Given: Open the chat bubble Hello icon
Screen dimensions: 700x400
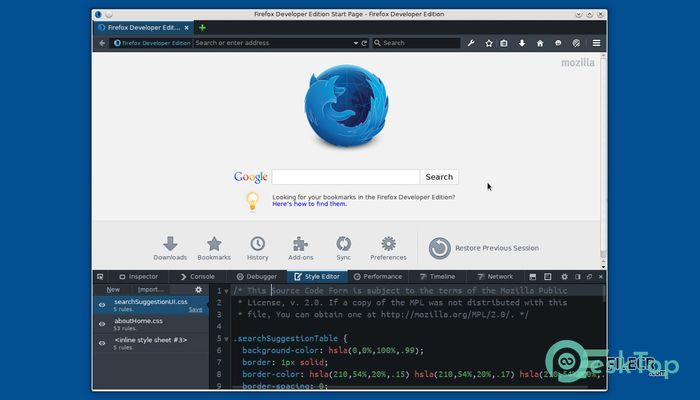Looking at the screenshot, I should (558, 43).
